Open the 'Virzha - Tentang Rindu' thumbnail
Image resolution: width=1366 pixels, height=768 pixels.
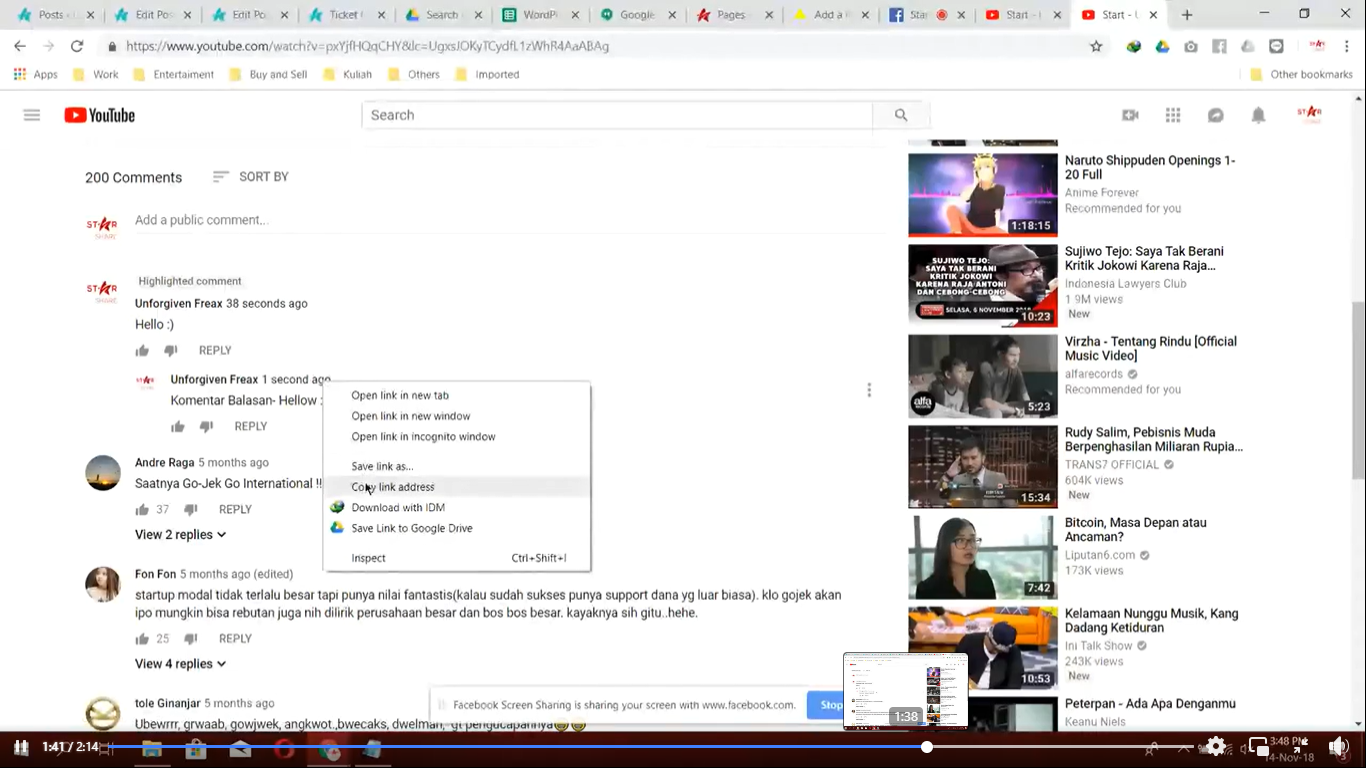click(983, 376)
